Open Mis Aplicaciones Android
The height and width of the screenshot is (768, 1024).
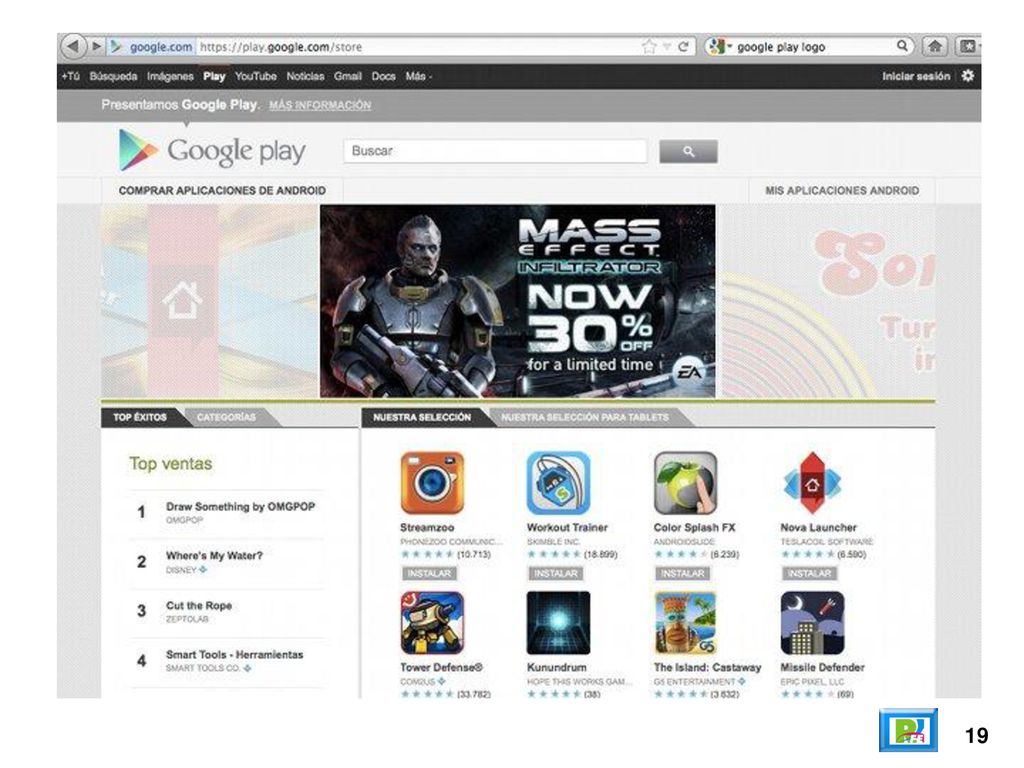[x=842, y=191]
